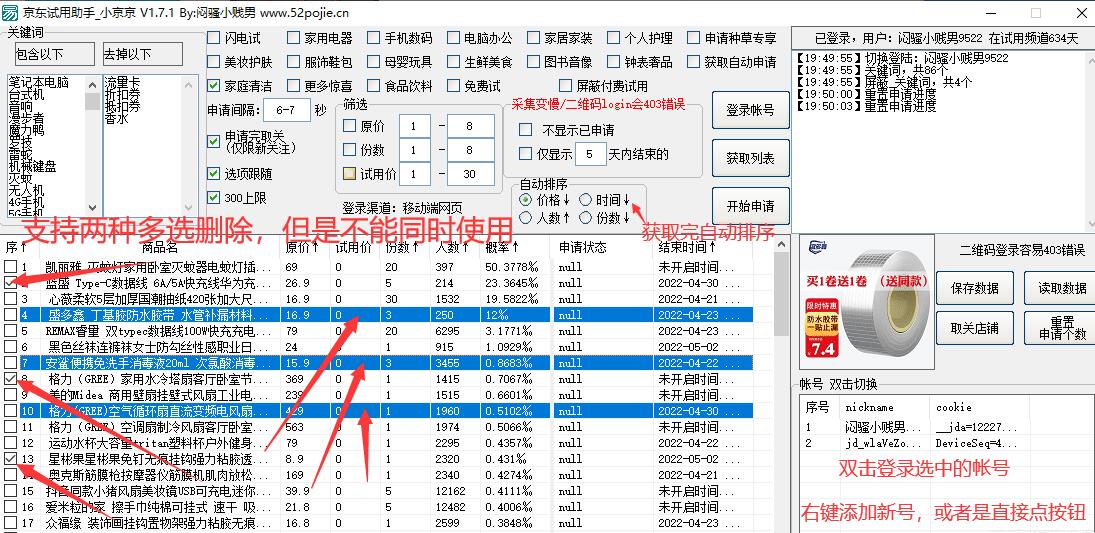Uncheck the 家庭清洁 checkbox
The width and height of the screenshot is (1095, 533).
coord(214,86)
